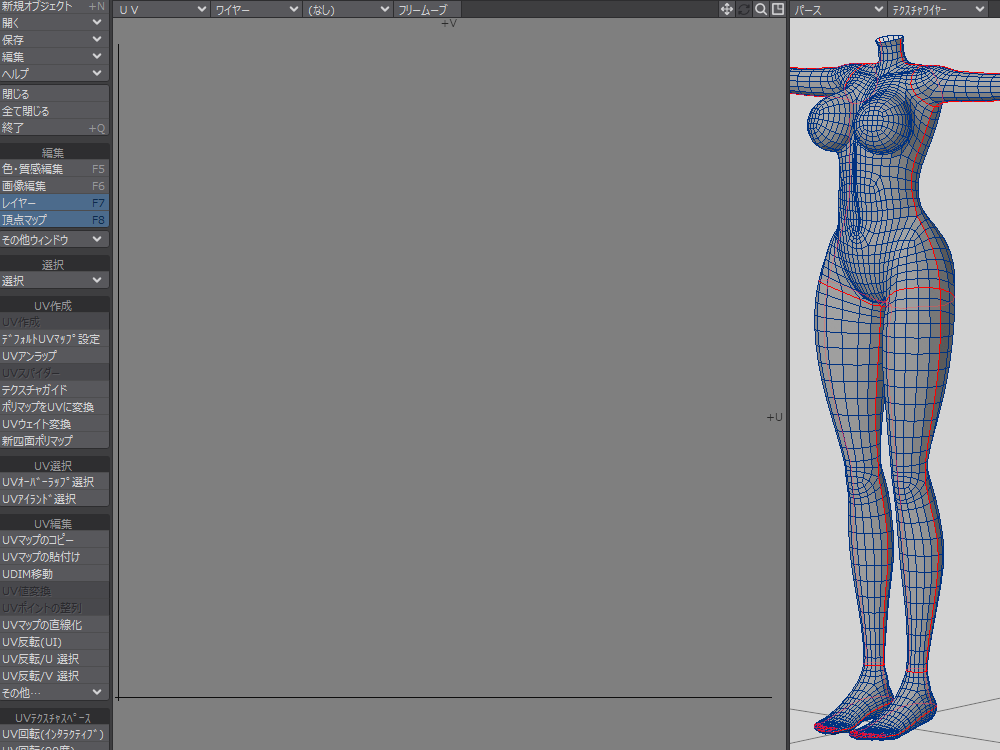
Task: Click the UVアンラップ button
Action: (x=54, y=356)
